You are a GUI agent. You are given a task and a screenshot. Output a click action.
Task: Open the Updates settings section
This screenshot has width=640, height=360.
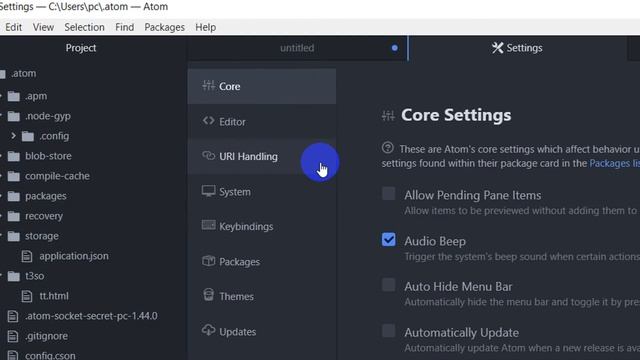click(262, 332)
